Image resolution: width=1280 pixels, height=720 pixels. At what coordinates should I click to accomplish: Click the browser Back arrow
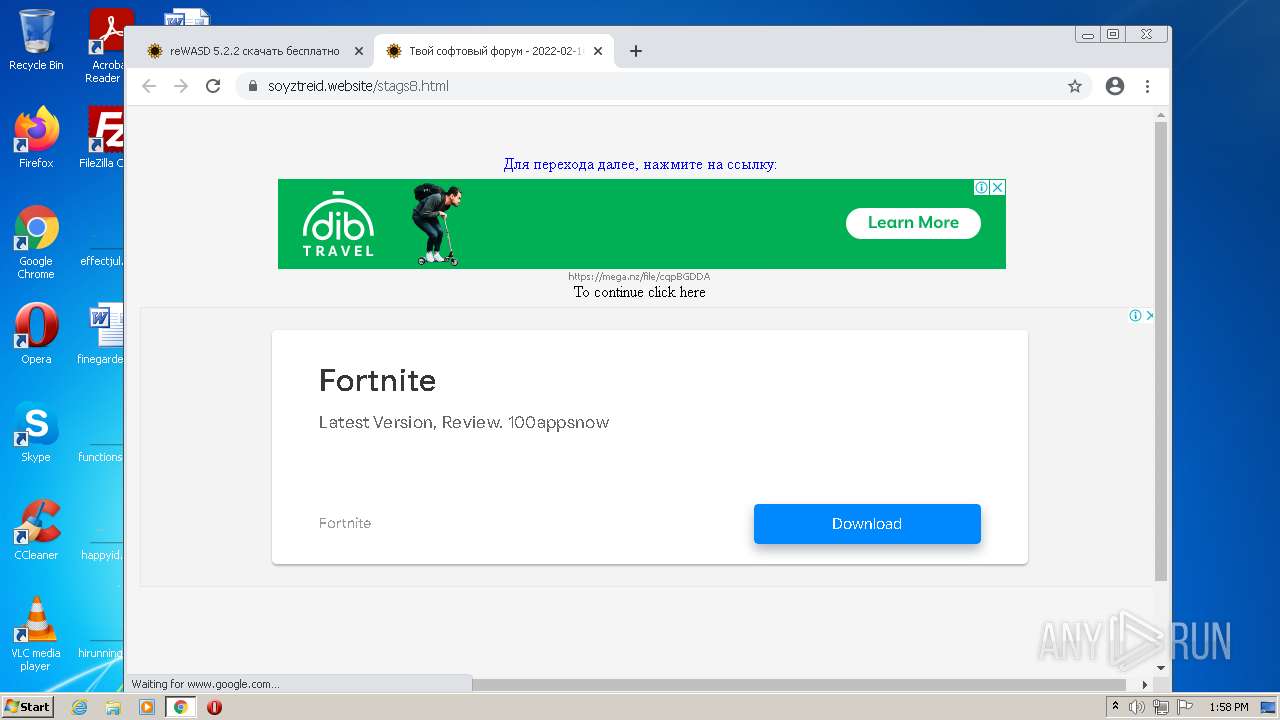(x=149, y=86)
